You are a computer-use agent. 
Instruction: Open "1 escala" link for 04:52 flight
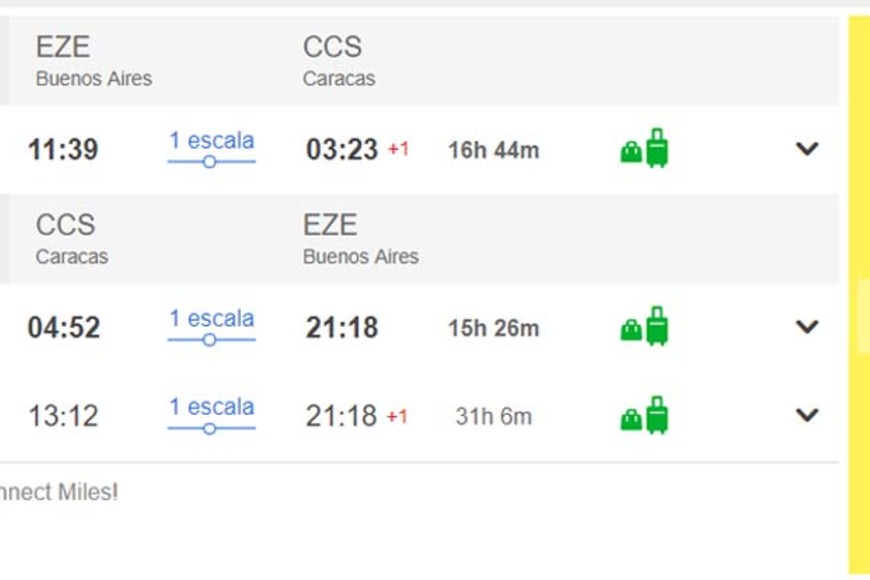[211, 319]
